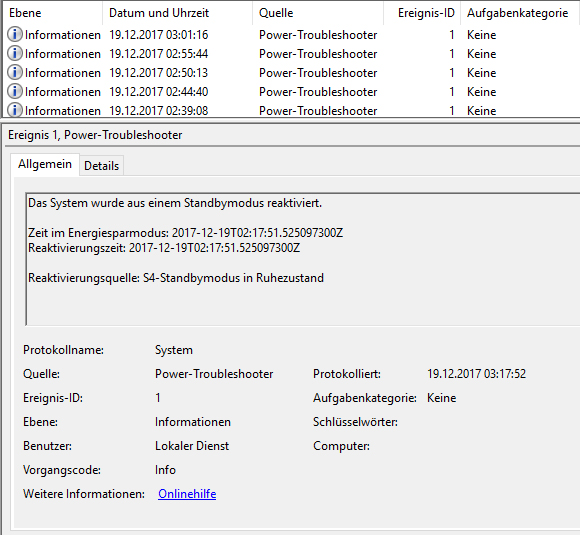Sort by the Ebene column header
580x535 pixels.
coord(53,13)
